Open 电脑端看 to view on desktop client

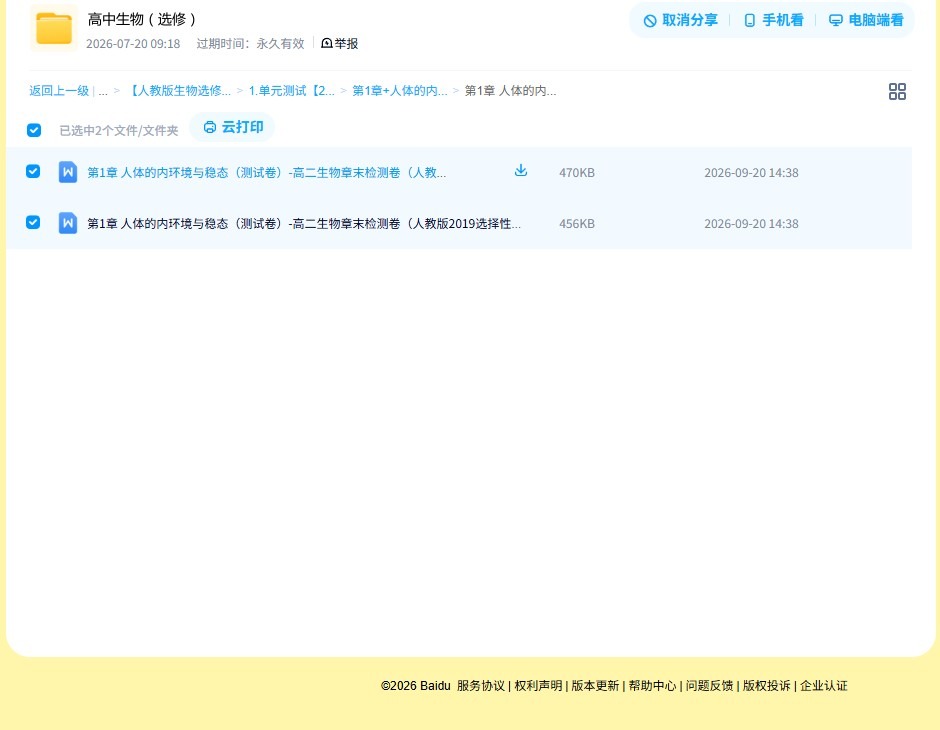[866, 20]
